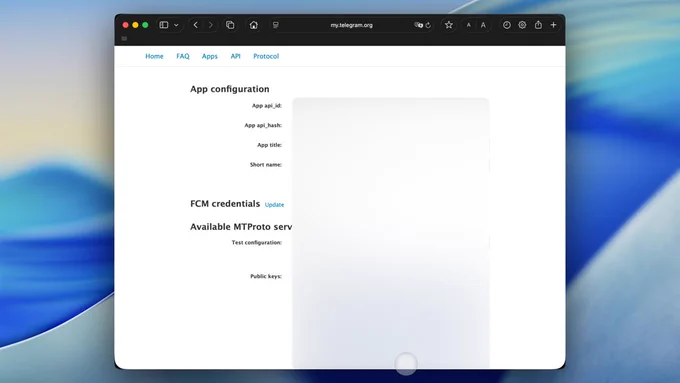680x383 pixels.
Task: Open a new tab with plus
Action: [553, 25]
